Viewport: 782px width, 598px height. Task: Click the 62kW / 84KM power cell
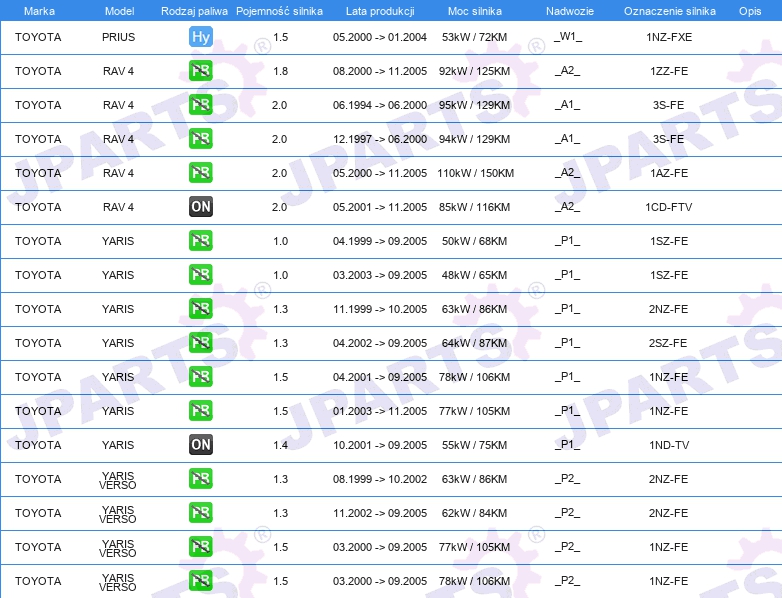pos(474,513)
